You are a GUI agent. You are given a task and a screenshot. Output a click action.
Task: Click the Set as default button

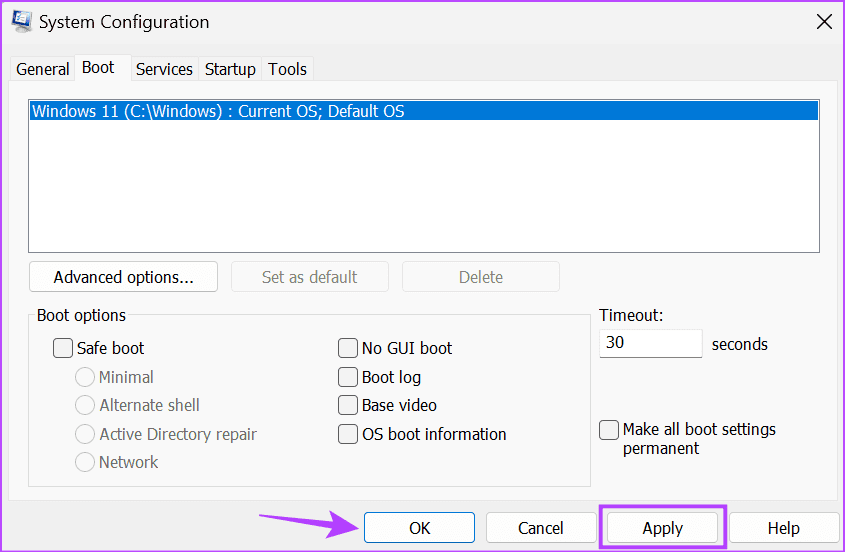(x=310, y=277)
